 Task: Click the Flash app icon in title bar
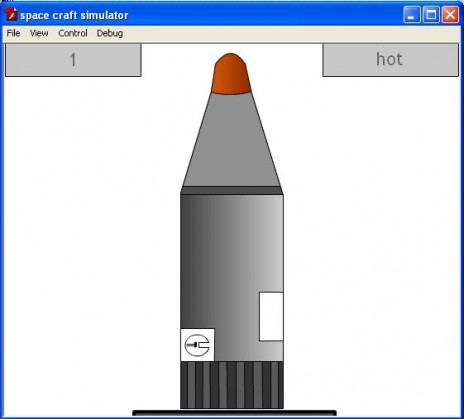pos(11,15)
